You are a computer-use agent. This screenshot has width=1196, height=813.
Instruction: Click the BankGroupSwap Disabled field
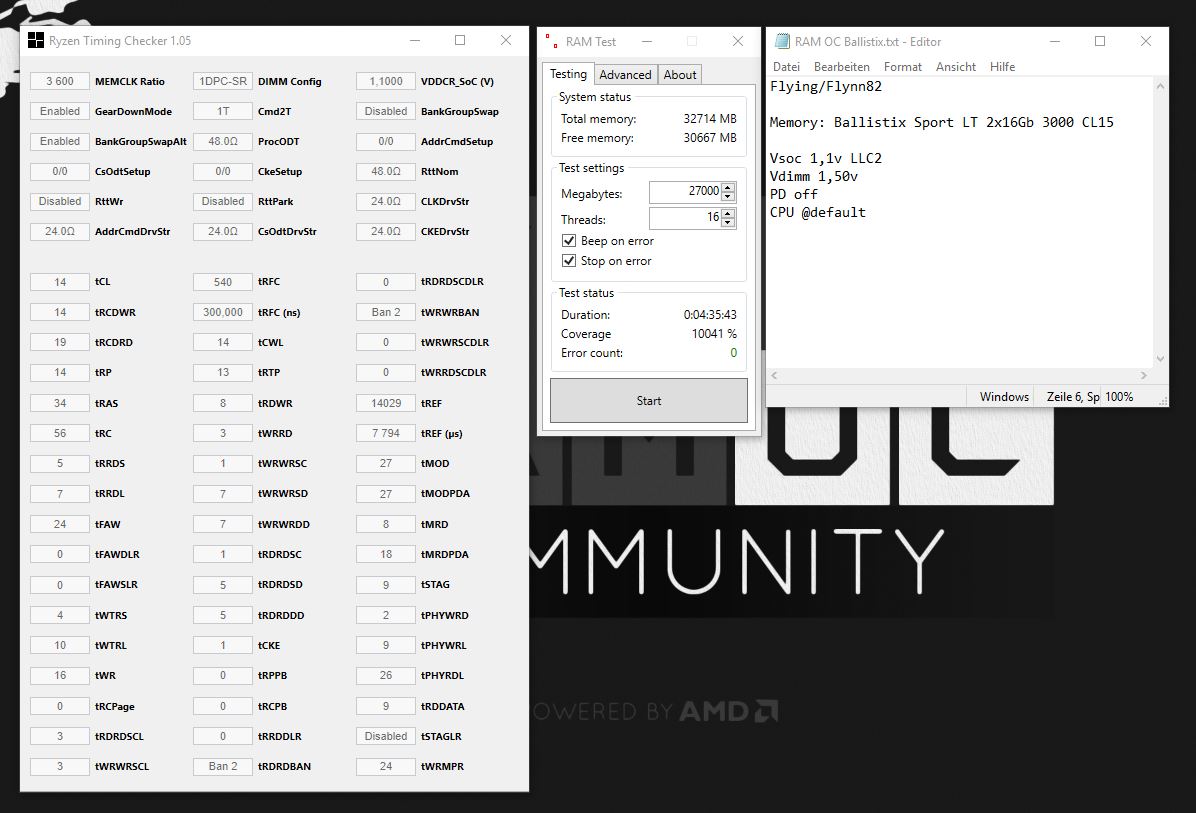tap(386, 111)
